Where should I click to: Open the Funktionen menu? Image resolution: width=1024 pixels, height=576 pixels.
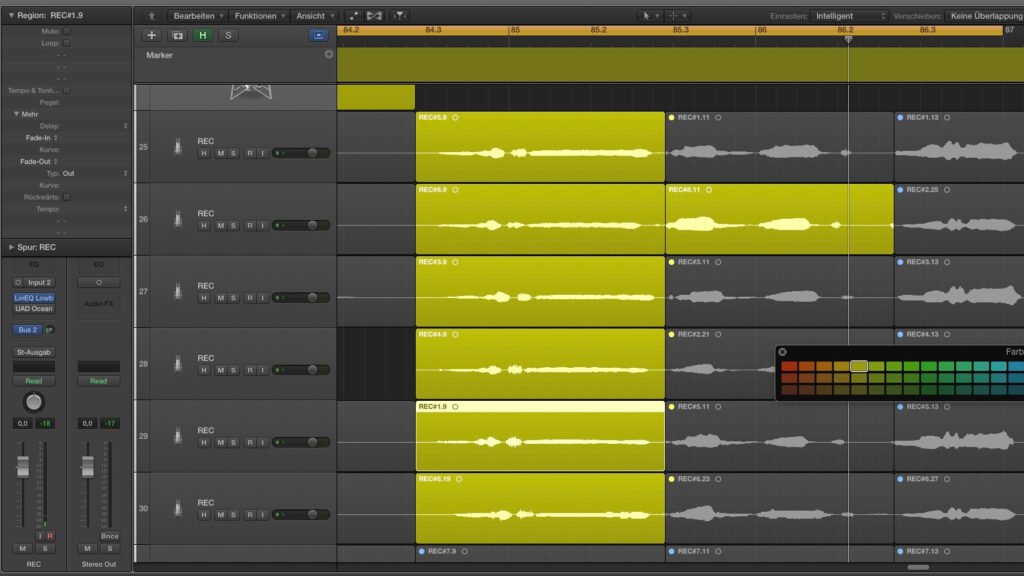tap(259, 16)
